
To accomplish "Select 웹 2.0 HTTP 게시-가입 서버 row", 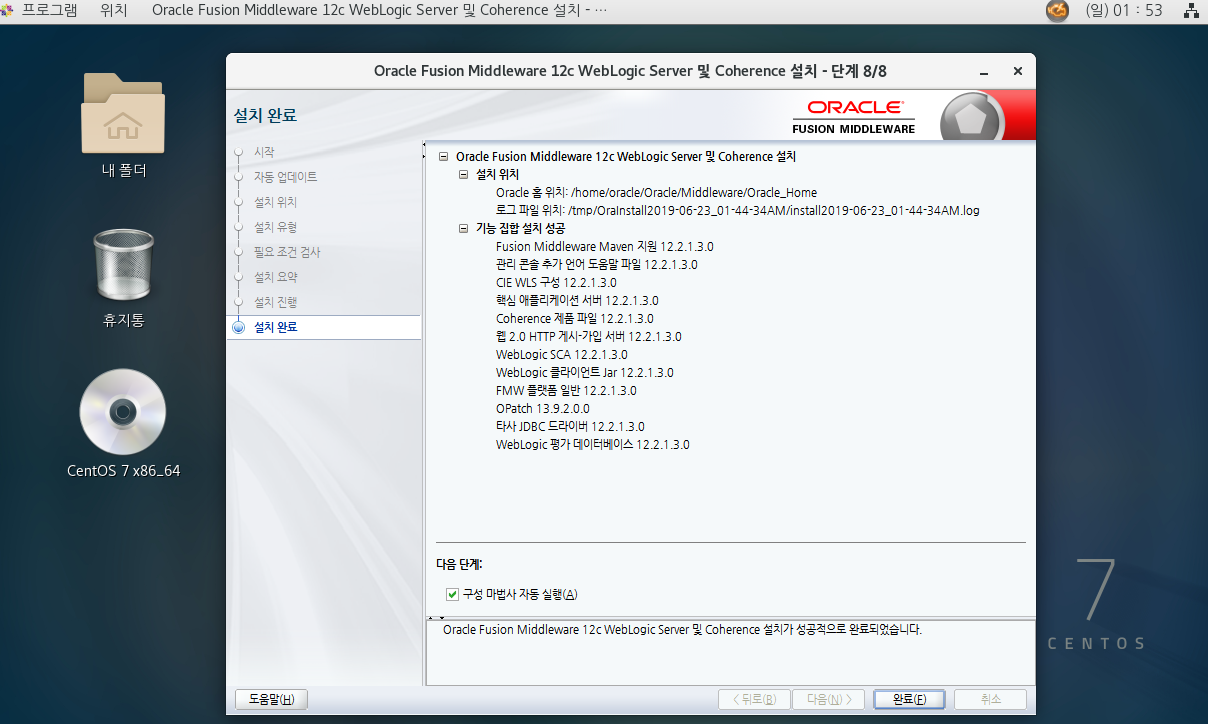I will [588, 337].
